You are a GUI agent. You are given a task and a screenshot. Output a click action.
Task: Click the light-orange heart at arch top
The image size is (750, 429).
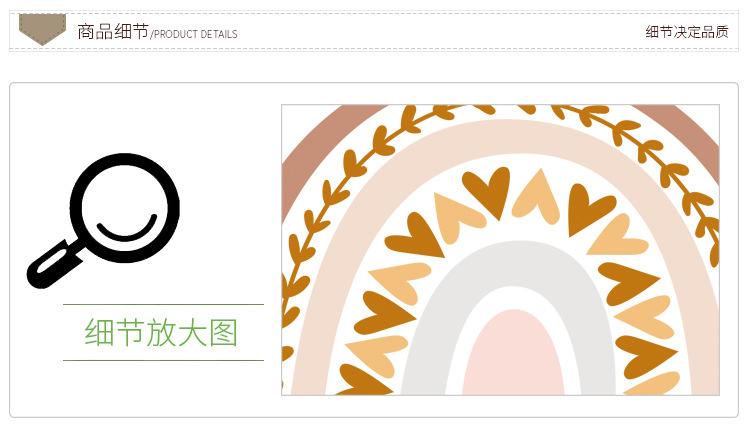tap(538, 196)
